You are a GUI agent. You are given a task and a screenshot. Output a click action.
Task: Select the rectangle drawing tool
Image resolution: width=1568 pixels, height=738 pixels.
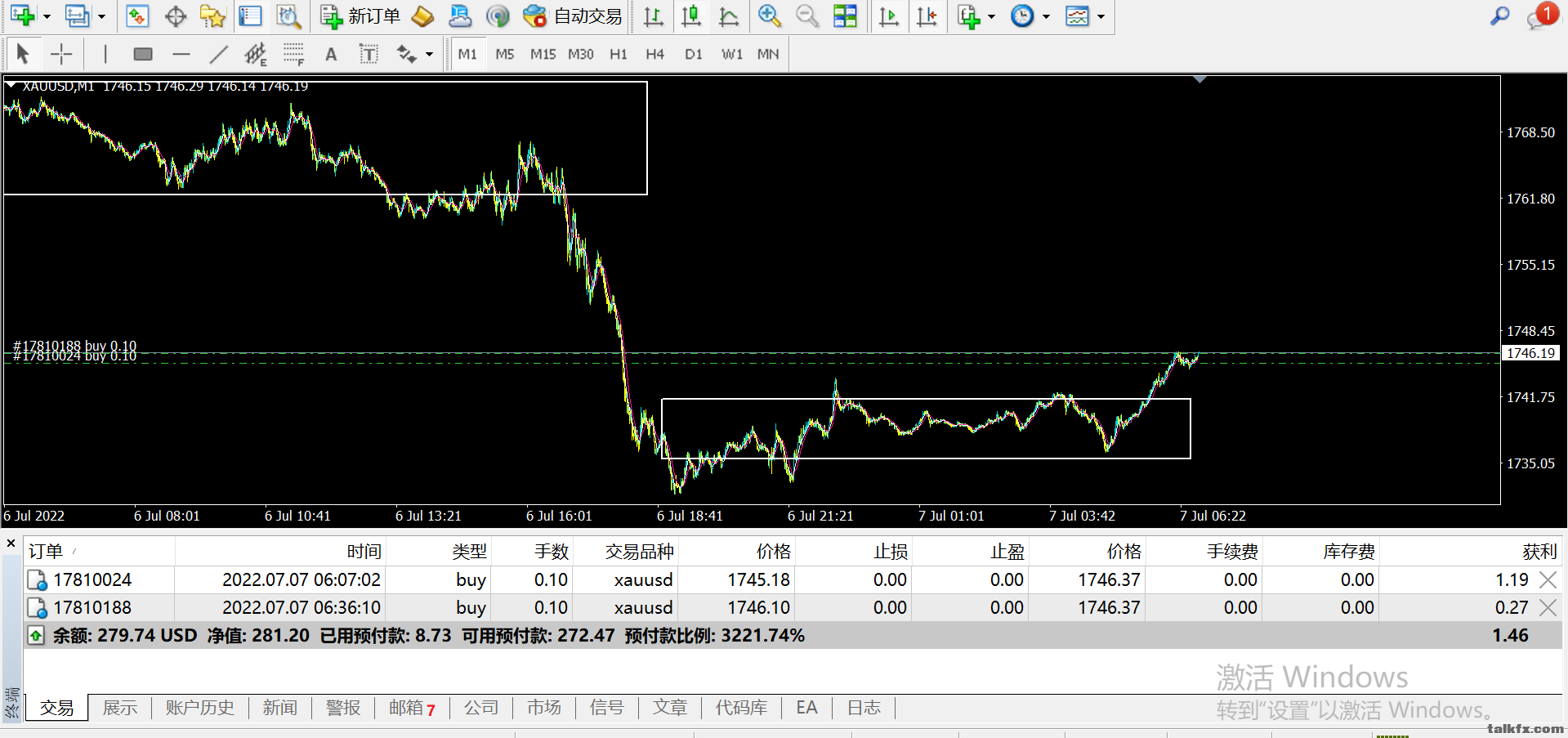(143, 54)
